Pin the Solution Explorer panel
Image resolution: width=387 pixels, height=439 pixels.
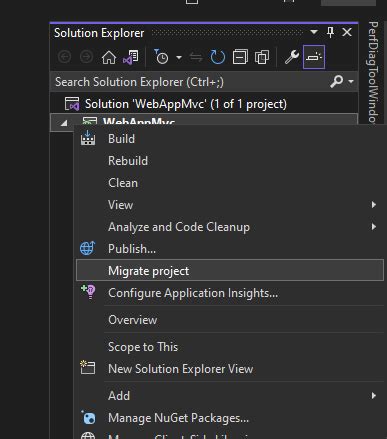(x=330, y=32)
